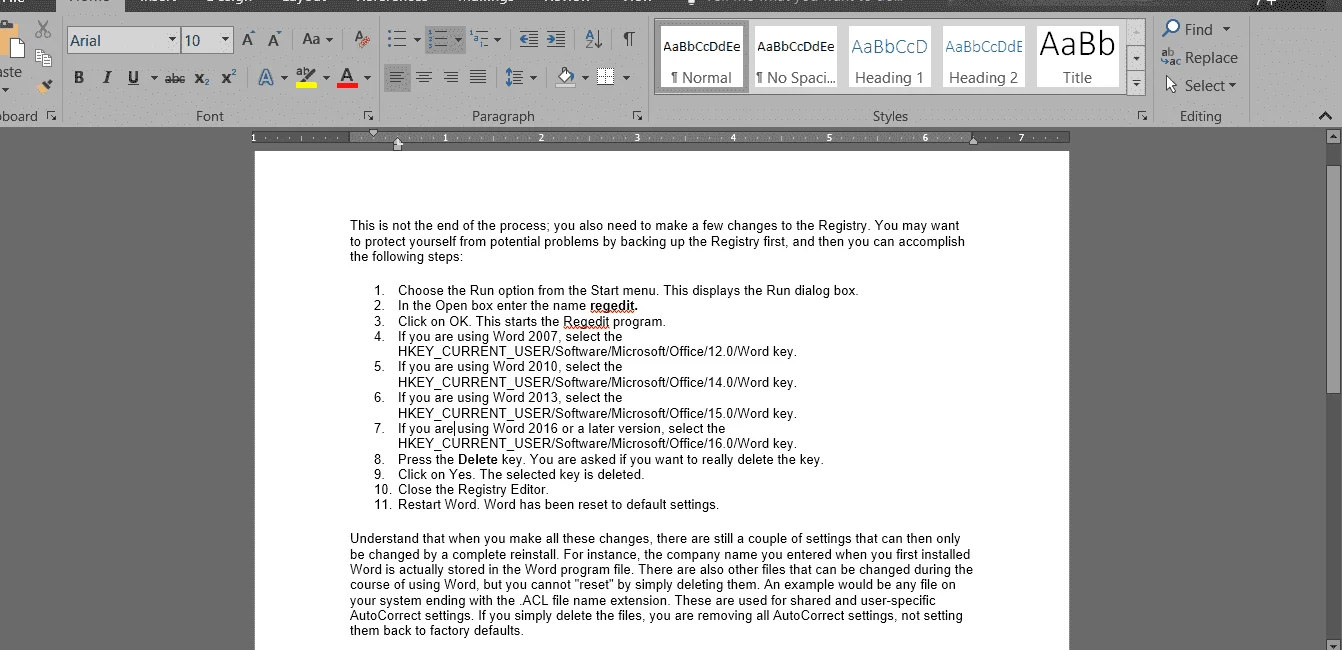Expand underline style dropdown arrow

coord(154,78)
